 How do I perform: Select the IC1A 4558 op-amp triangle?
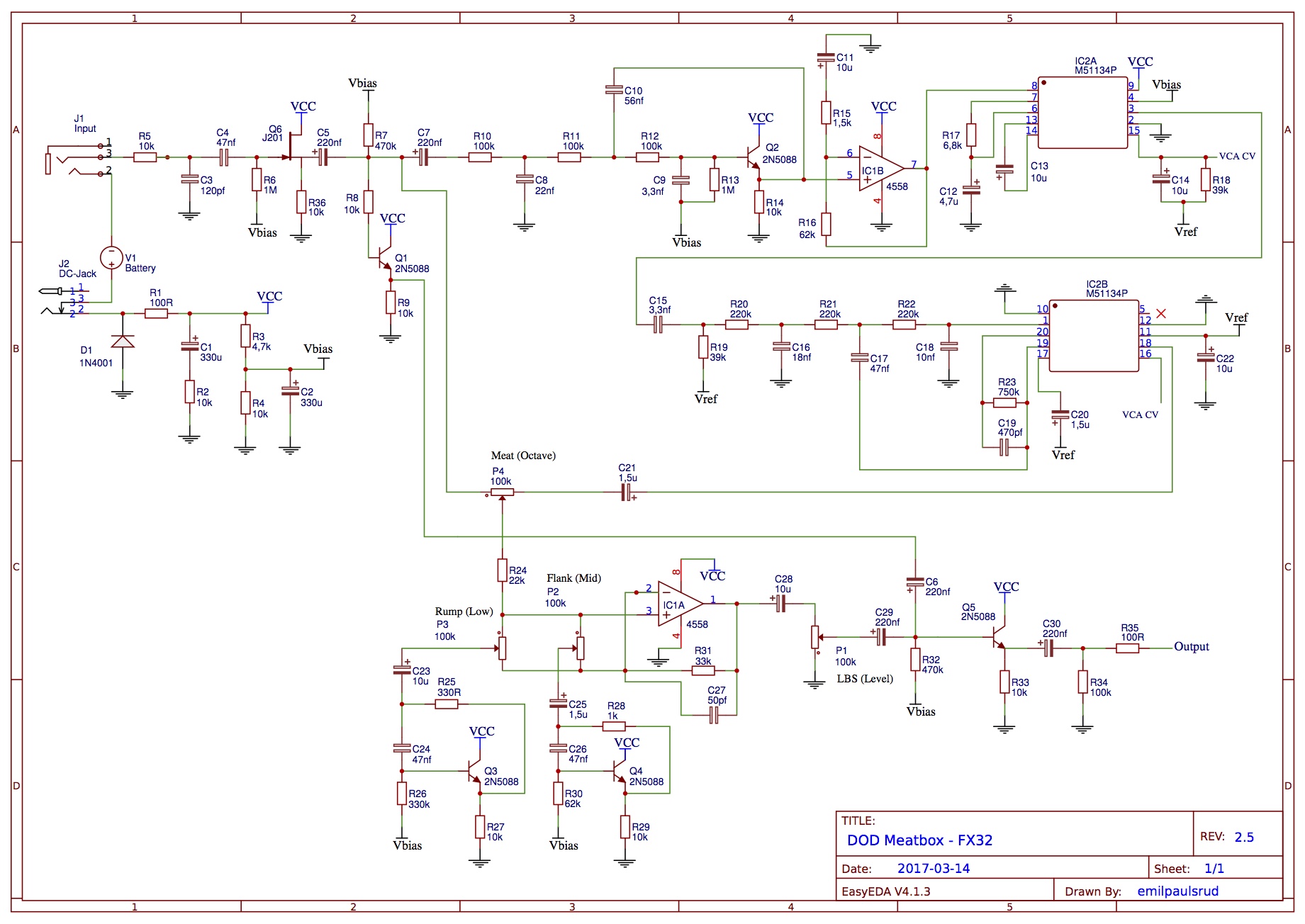tap(679, 604)
